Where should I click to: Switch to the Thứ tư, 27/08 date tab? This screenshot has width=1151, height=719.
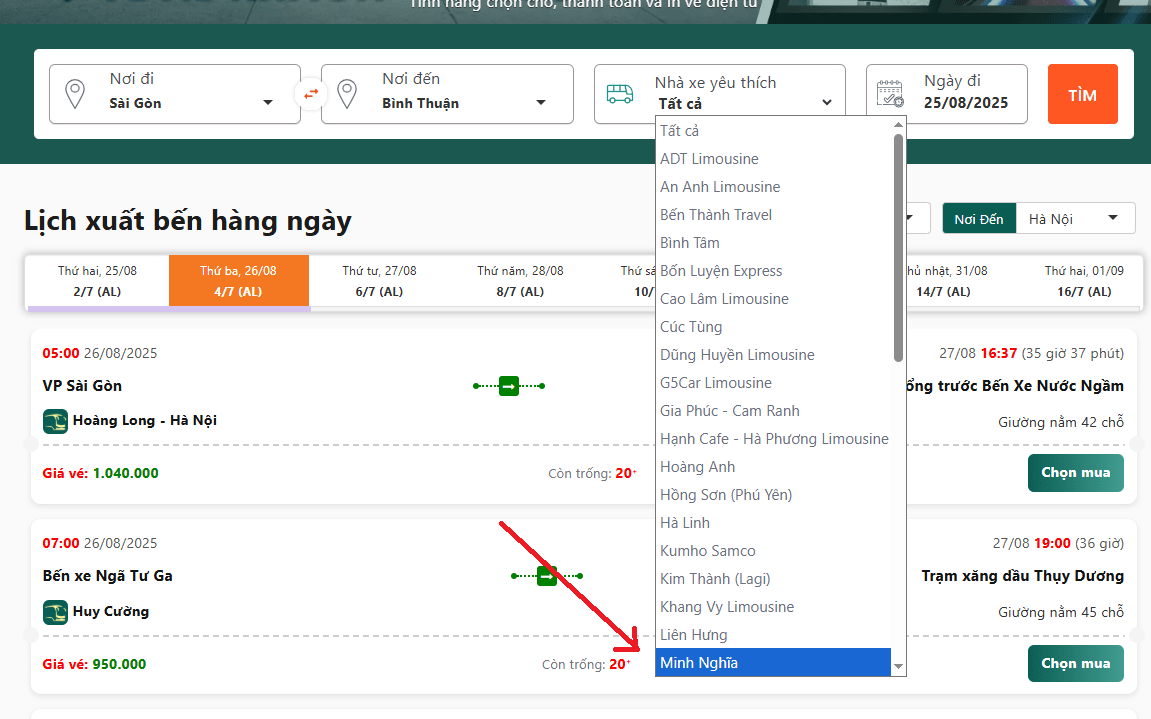click(x=379, y=281)
